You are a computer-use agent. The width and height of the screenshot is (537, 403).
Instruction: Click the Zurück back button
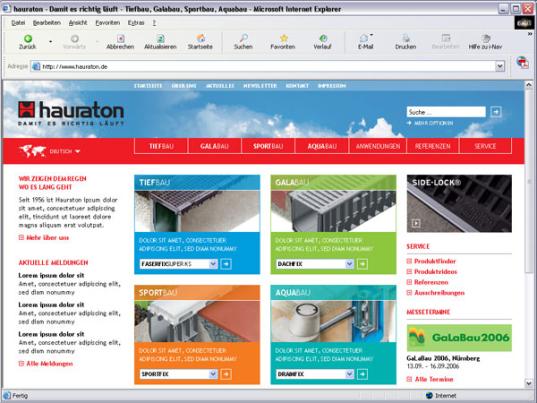click(28, 42)
